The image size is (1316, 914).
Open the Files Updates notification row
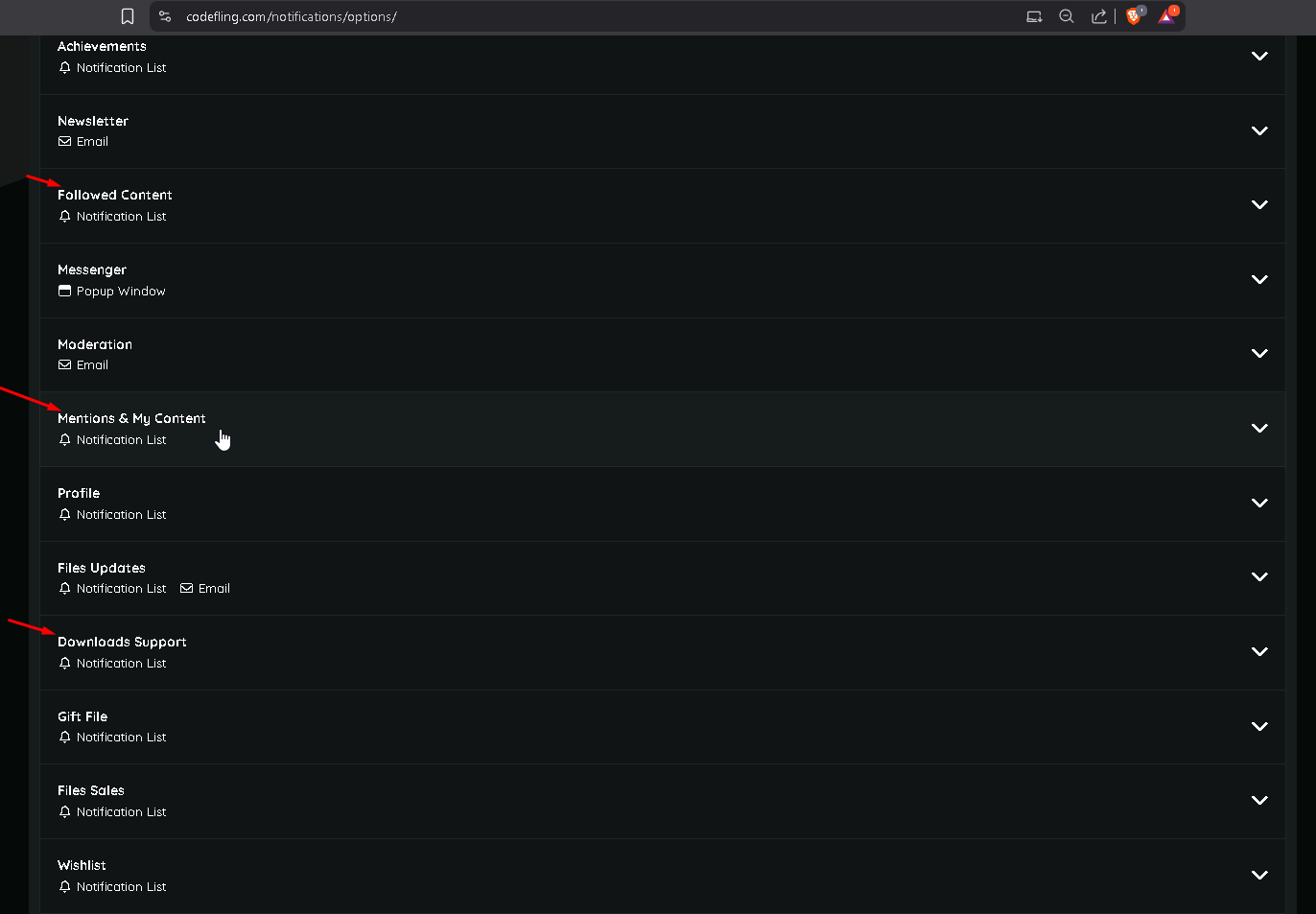[x=662, y=577]
